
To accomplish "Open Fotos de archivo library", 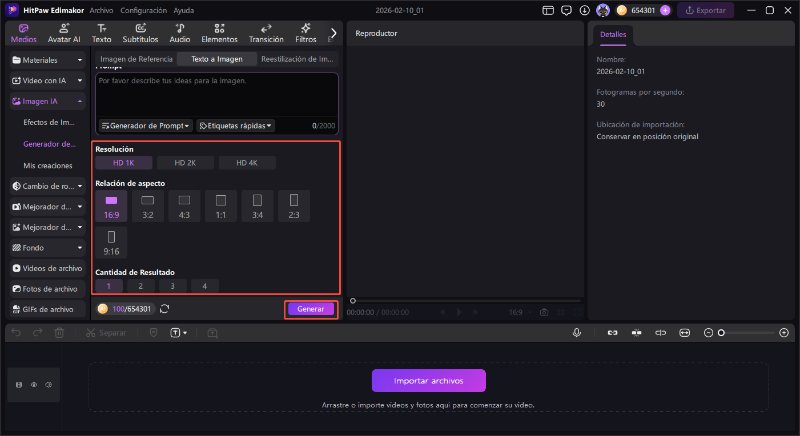I will click(47, 289).
